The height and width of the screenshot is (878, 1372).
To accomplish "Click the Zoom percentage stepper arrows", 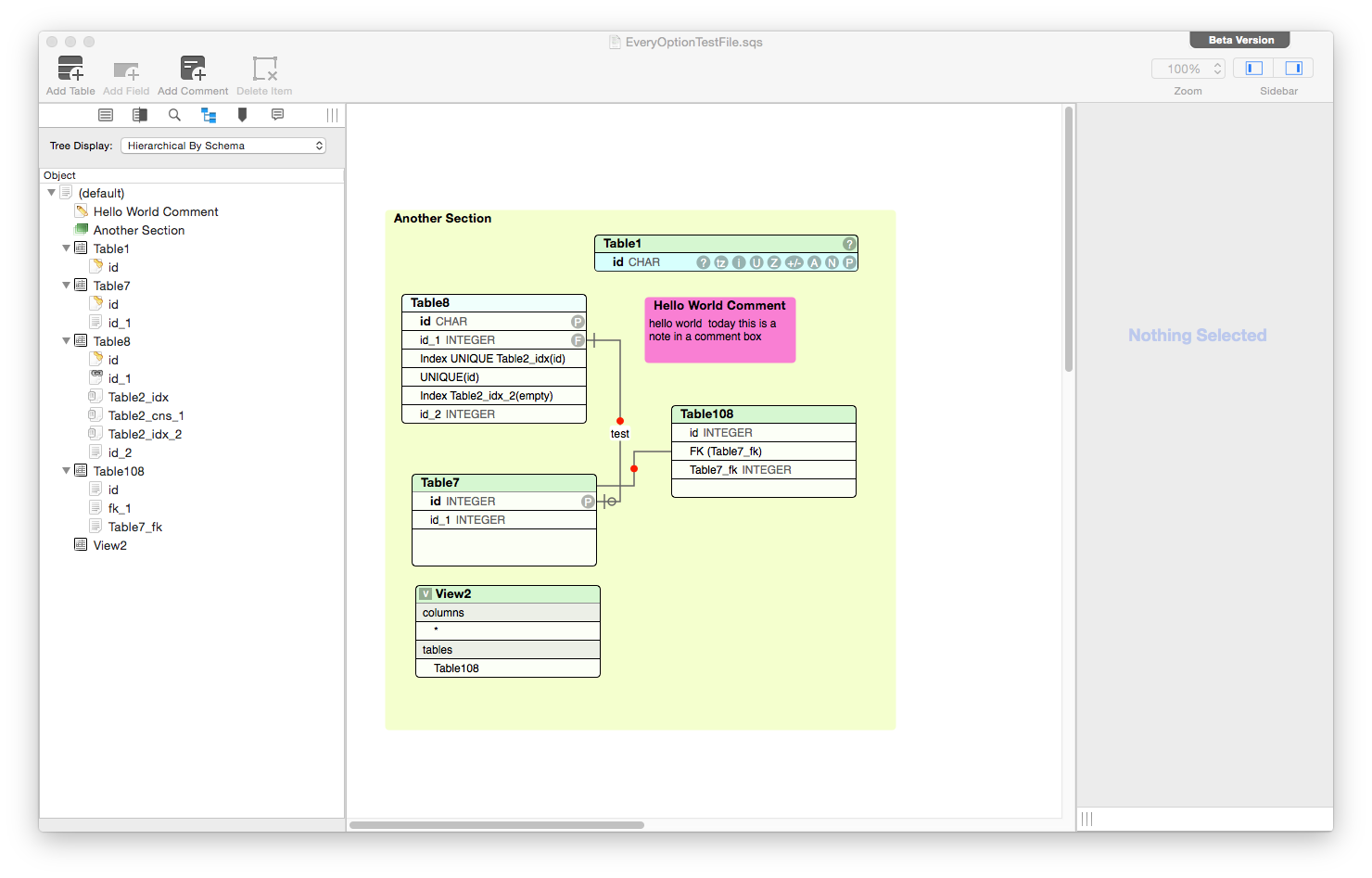I will point(1217,69).
